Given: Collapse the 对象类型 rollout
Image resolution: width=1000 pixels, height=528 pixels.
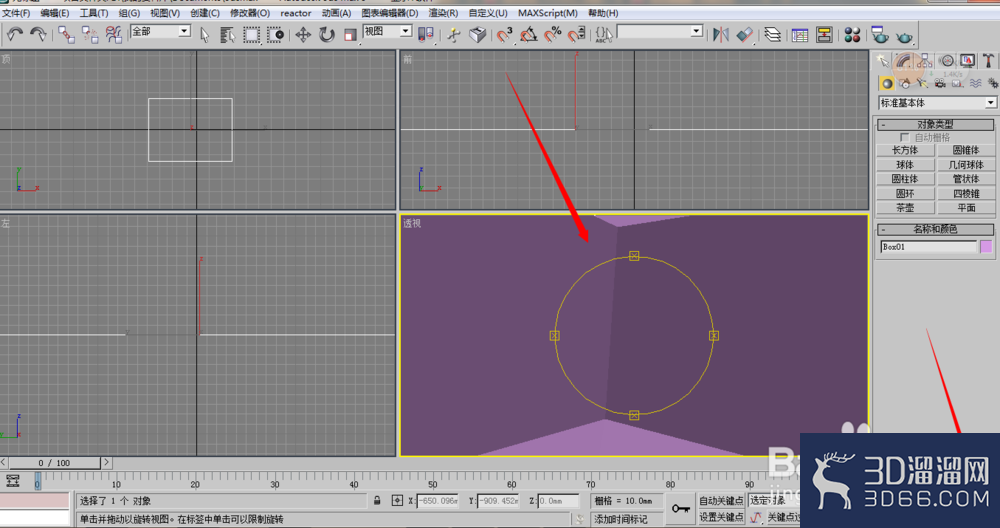Looking at the screenshot, I should click(x=935, y=124).
